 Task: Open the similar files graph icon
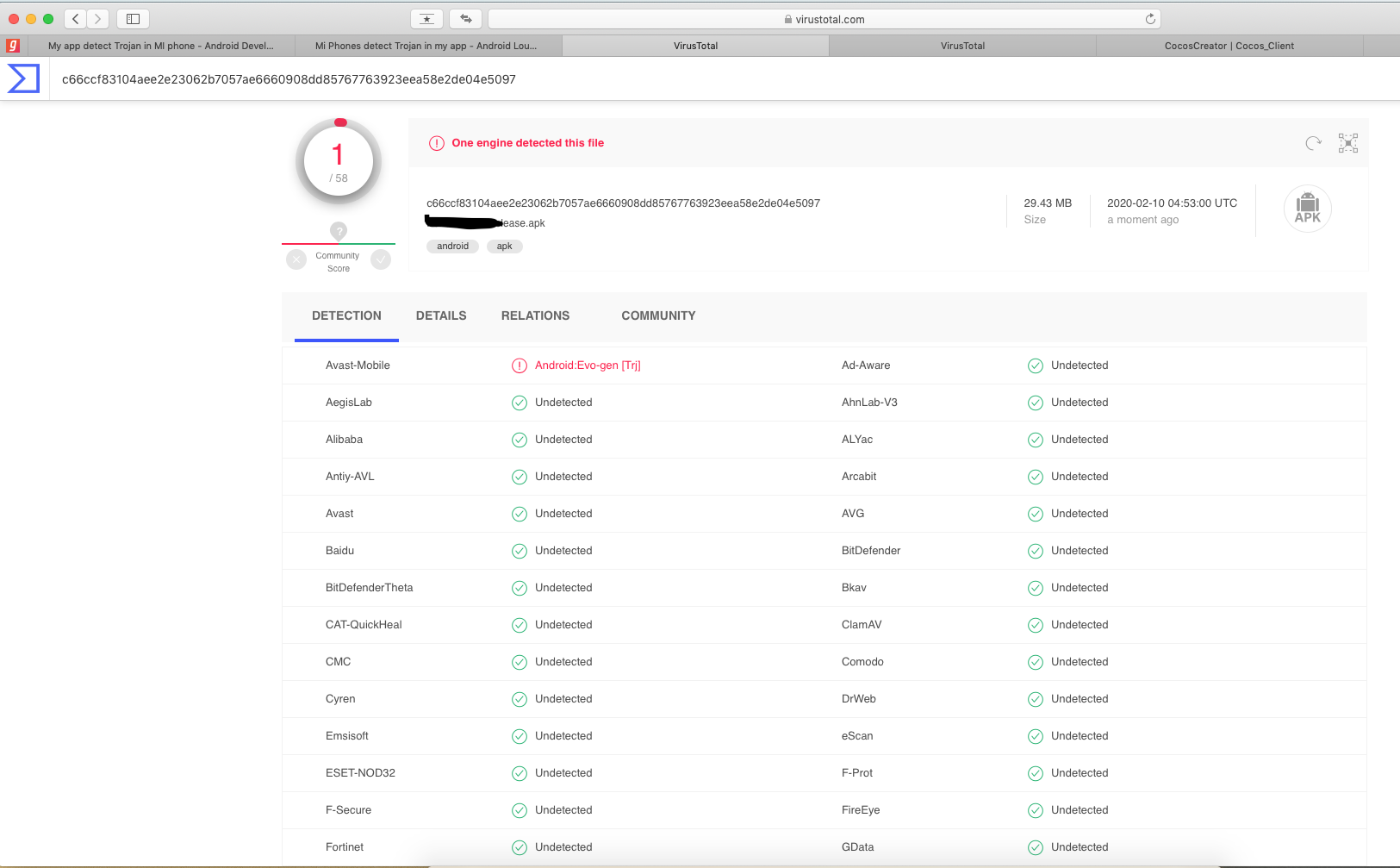[1347, 143]
